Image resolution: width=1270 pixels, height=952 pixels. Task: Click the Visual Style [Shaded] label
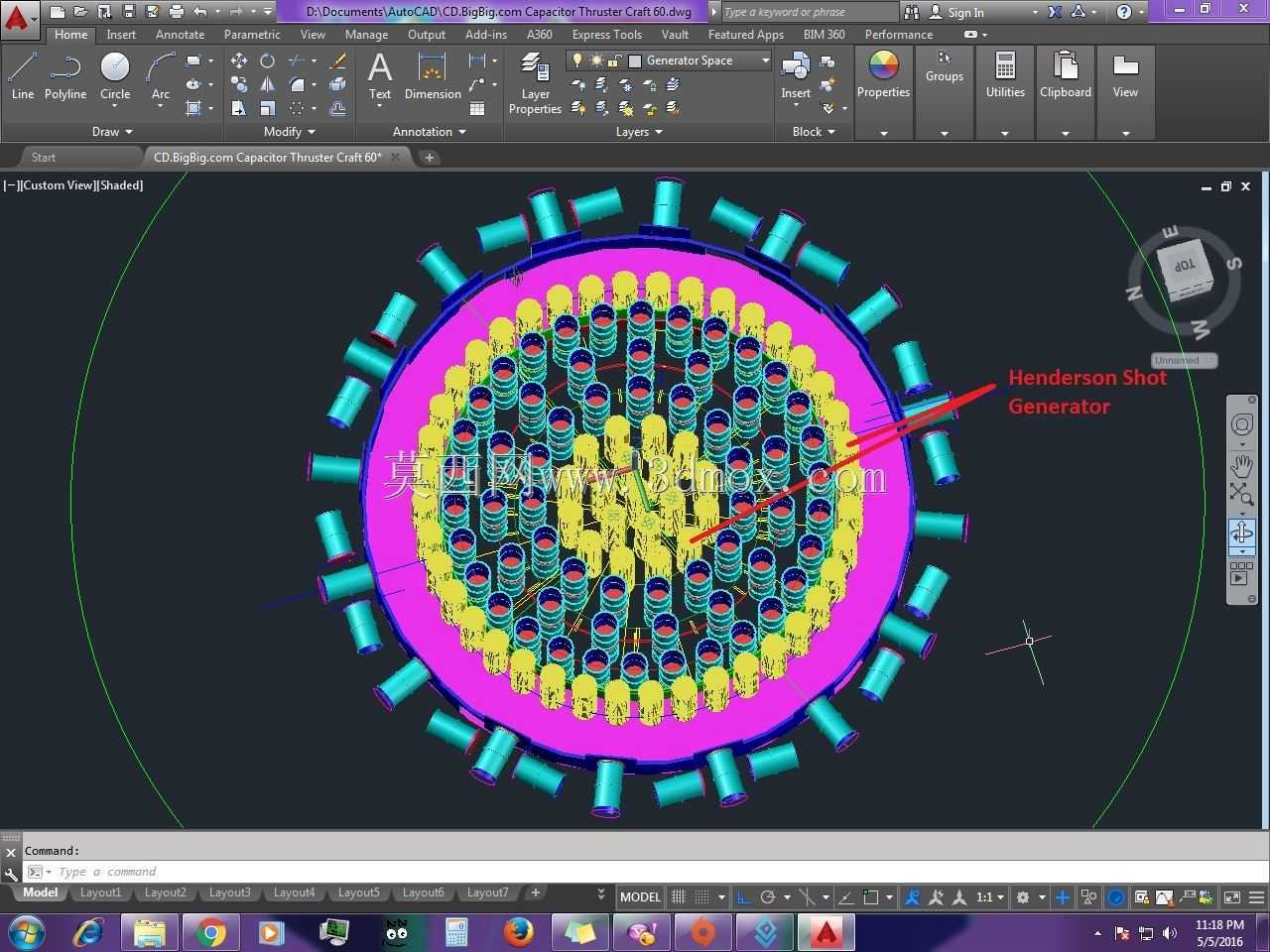[119, 185]
